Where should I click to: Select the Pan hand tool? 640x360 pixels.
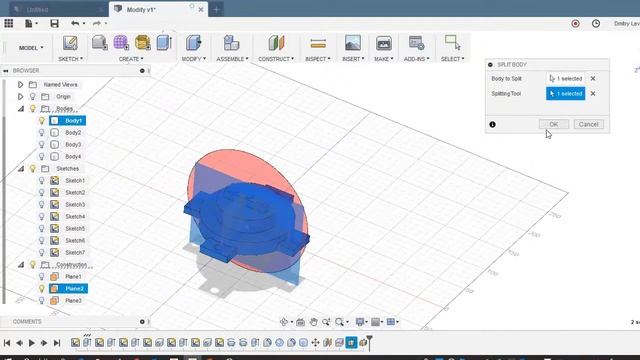[x=313, y=322]
